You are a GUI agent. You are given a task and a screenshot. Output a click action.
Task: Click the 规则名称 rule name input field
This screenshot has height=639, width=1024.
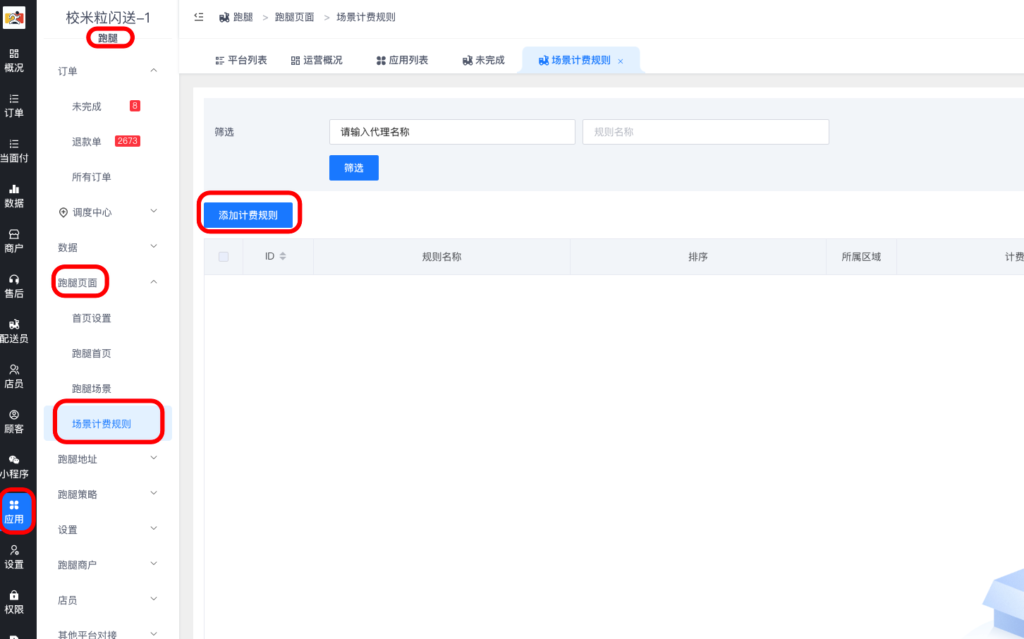tap(705, 131)
